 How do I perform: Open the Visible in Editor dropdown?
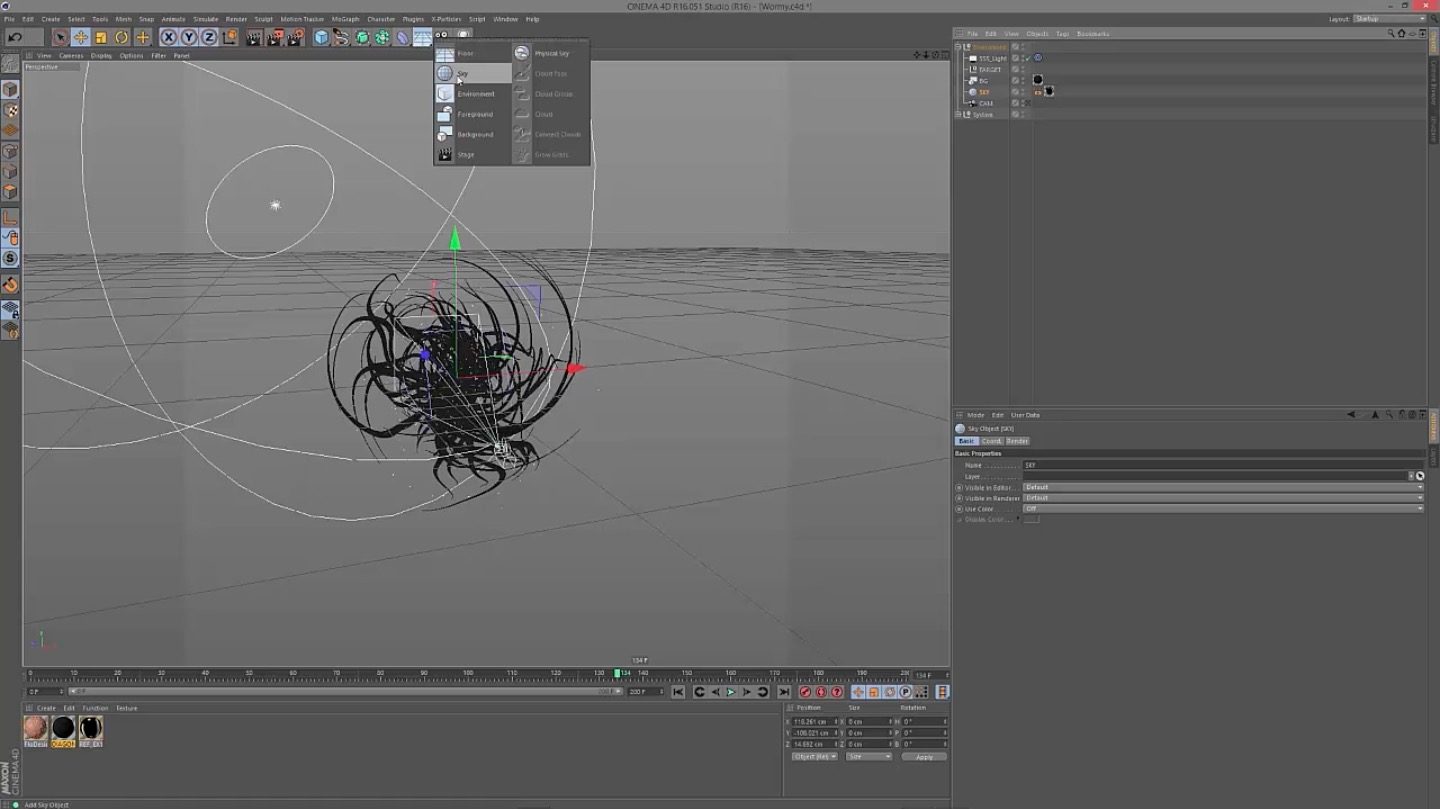[x=1222, y=487]
